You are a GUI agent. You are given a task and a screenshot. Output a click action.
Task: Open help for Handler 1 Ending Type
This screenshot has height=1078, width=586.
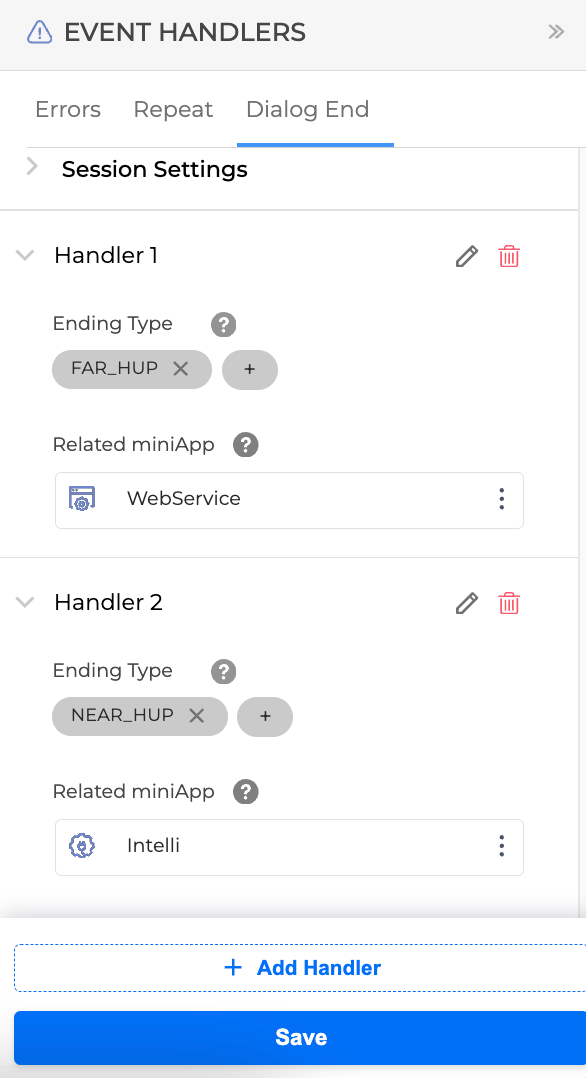pyautogui.click(x=224, y=324)
